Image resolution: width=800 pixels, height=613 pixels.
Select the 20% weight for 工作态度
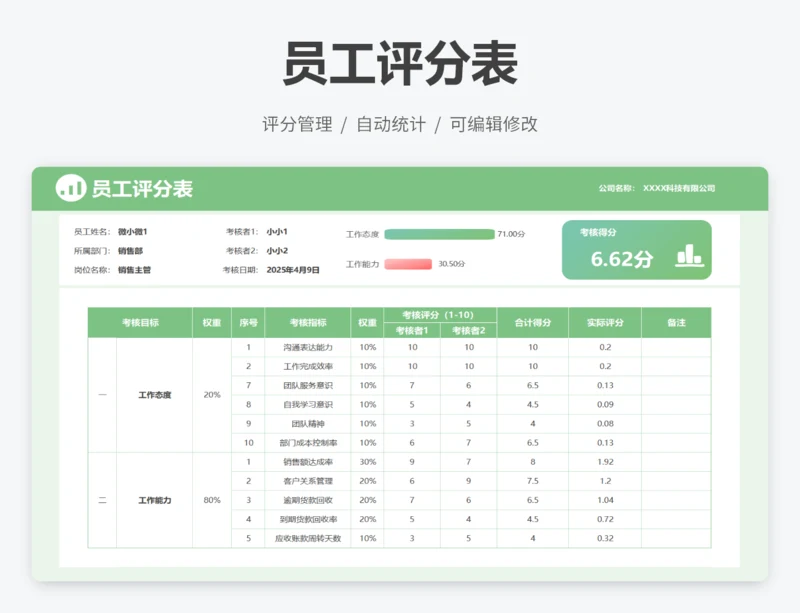(212, 395)
